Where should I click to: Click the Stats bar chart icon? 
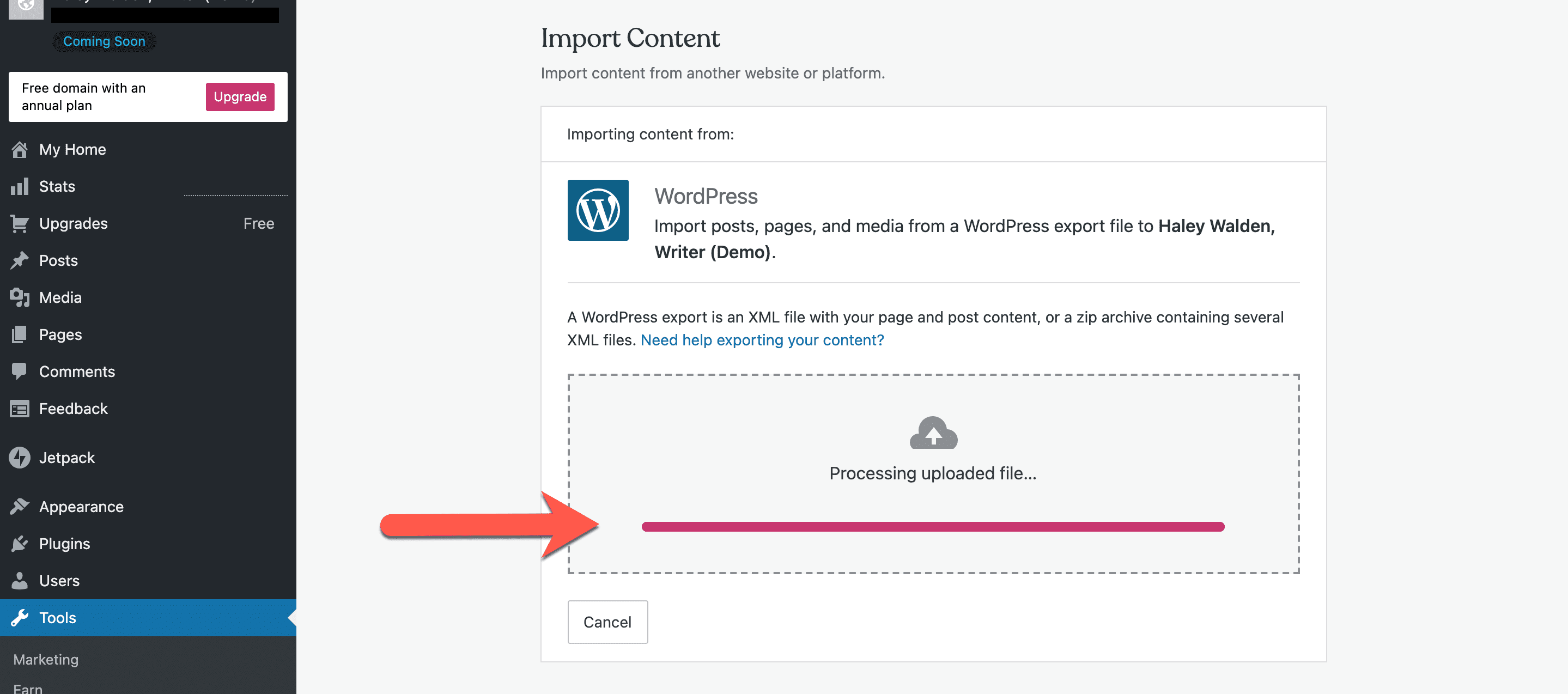pyautogui.click(x=20, y=187)
